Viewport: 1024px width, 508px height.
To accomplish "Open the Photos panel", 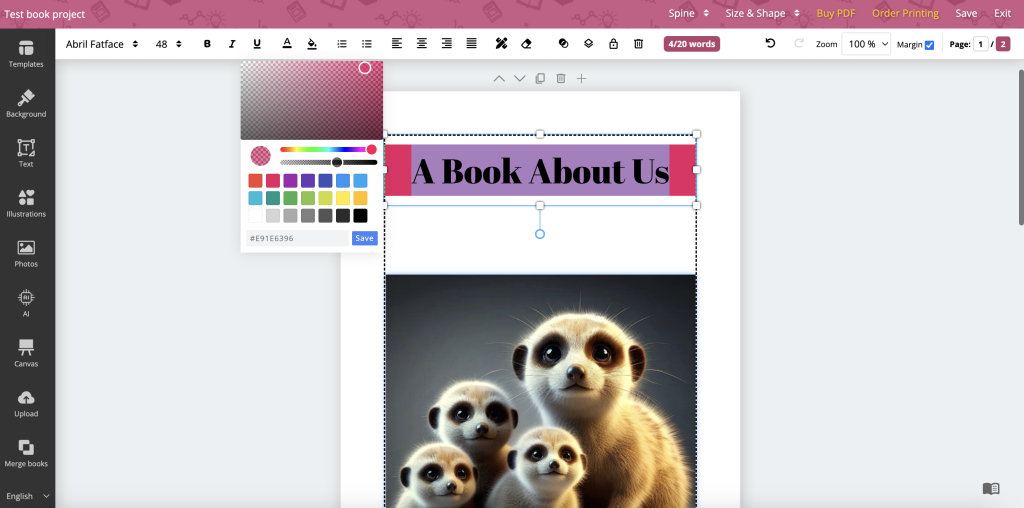I will pos(26,253).
